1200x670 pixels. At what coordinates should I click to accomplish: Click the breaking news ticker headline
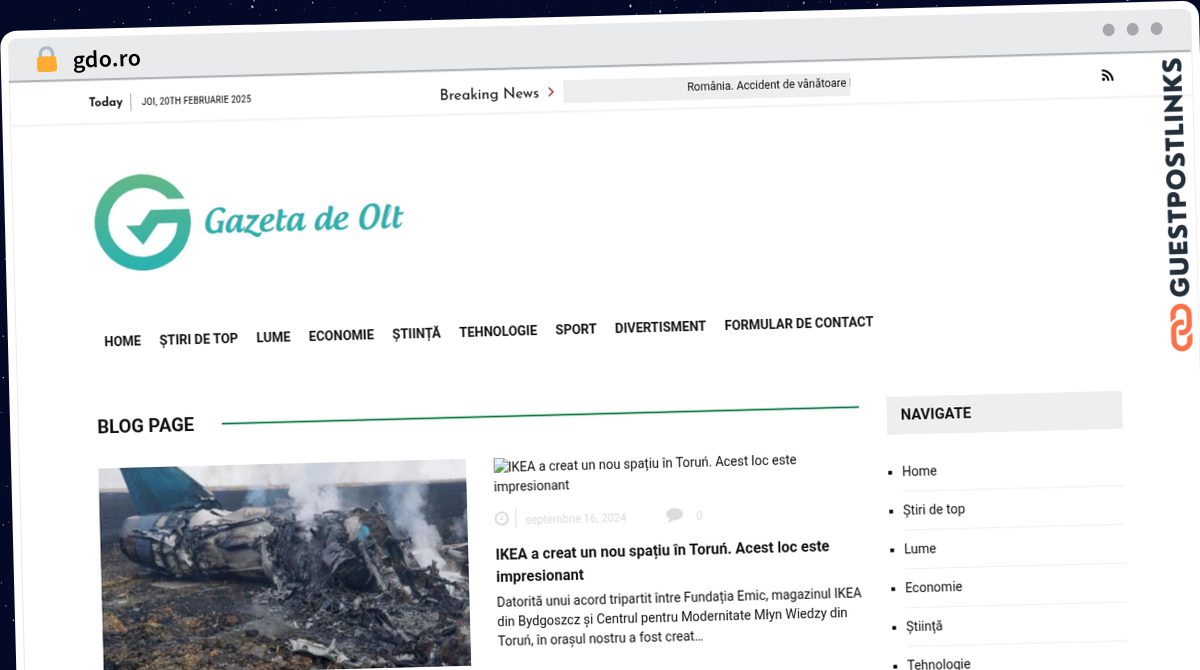[x=767, y=87]
